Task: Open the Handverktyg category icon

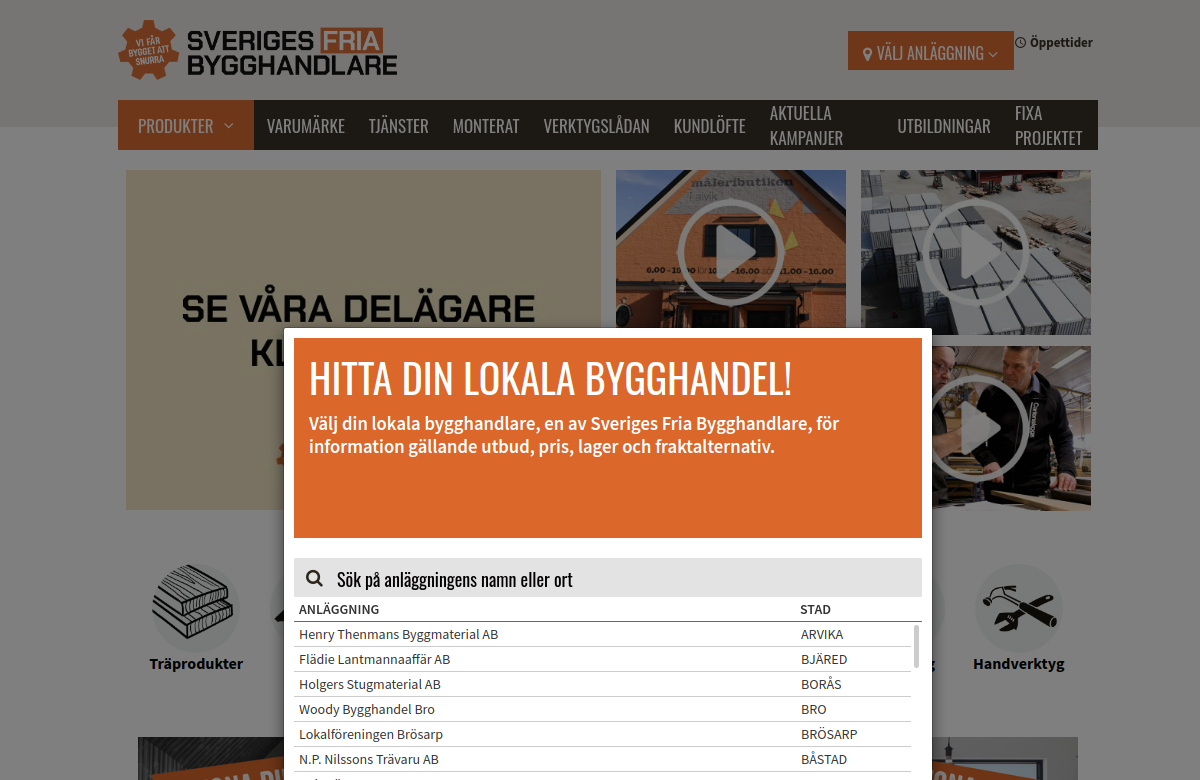Action: [1019, 607]
